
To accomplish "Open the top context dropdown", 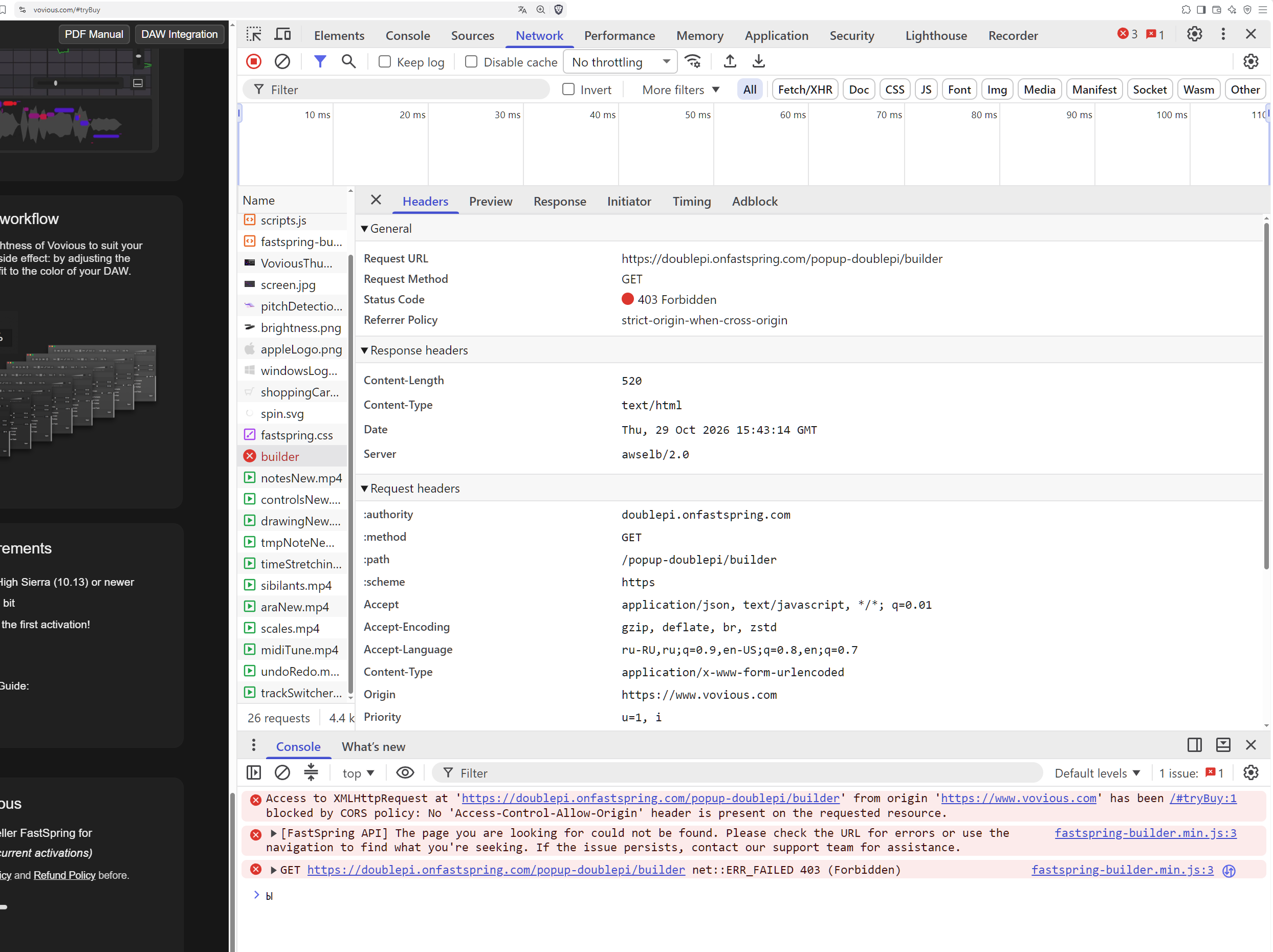I will click(x=358, y=772).
